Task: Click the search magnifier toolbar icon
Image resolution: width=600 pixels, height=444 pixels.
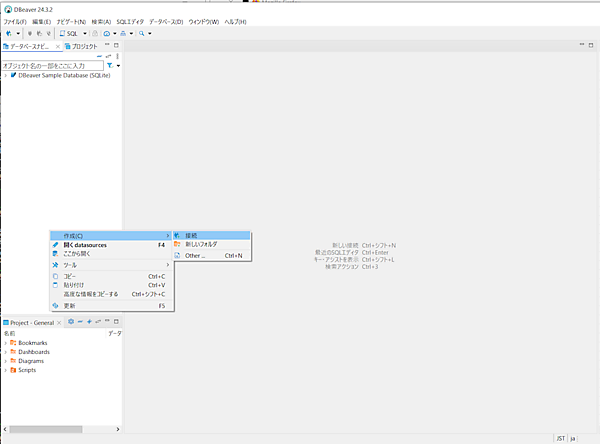Action: pyautogui.click(x=143, y=33)
